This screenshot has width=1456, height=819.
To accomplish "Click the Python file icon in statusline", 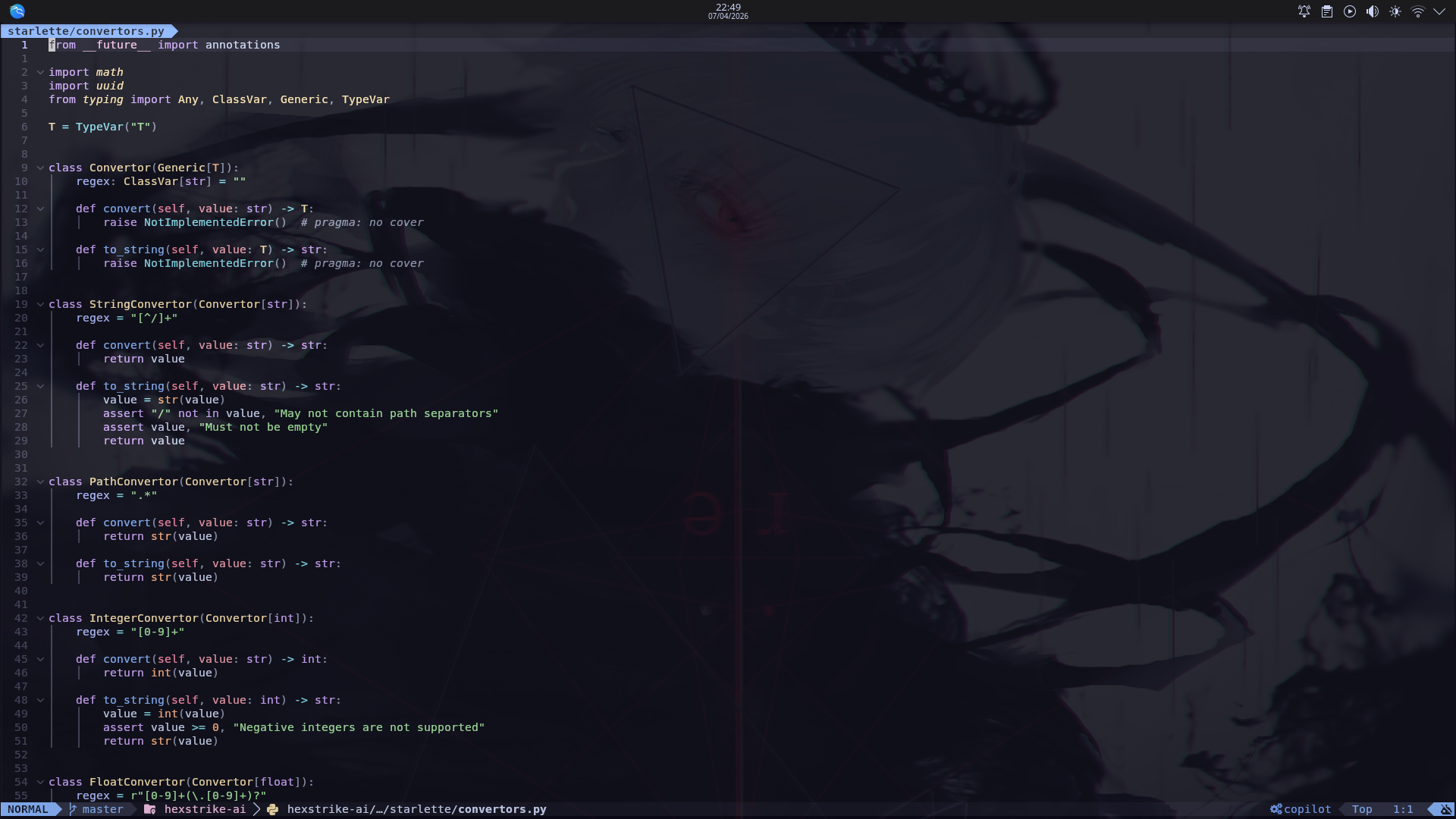I will pyautogui.click(x=272, y=809).
